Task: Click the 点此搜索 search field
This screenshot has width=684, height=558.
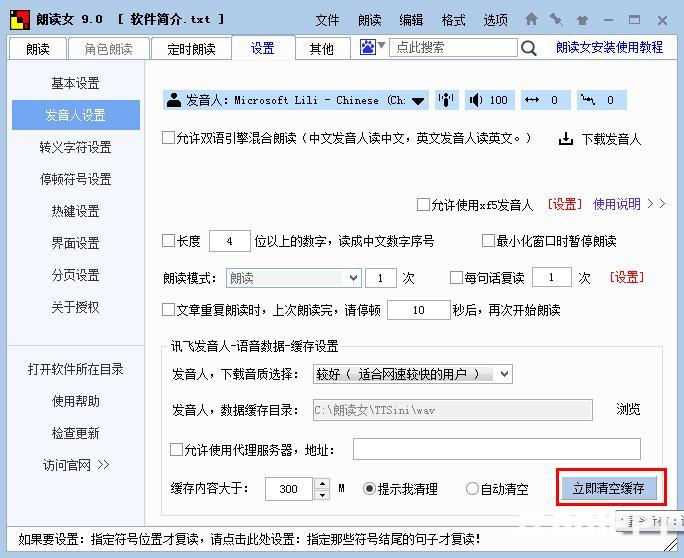Action: click(453, 47)
